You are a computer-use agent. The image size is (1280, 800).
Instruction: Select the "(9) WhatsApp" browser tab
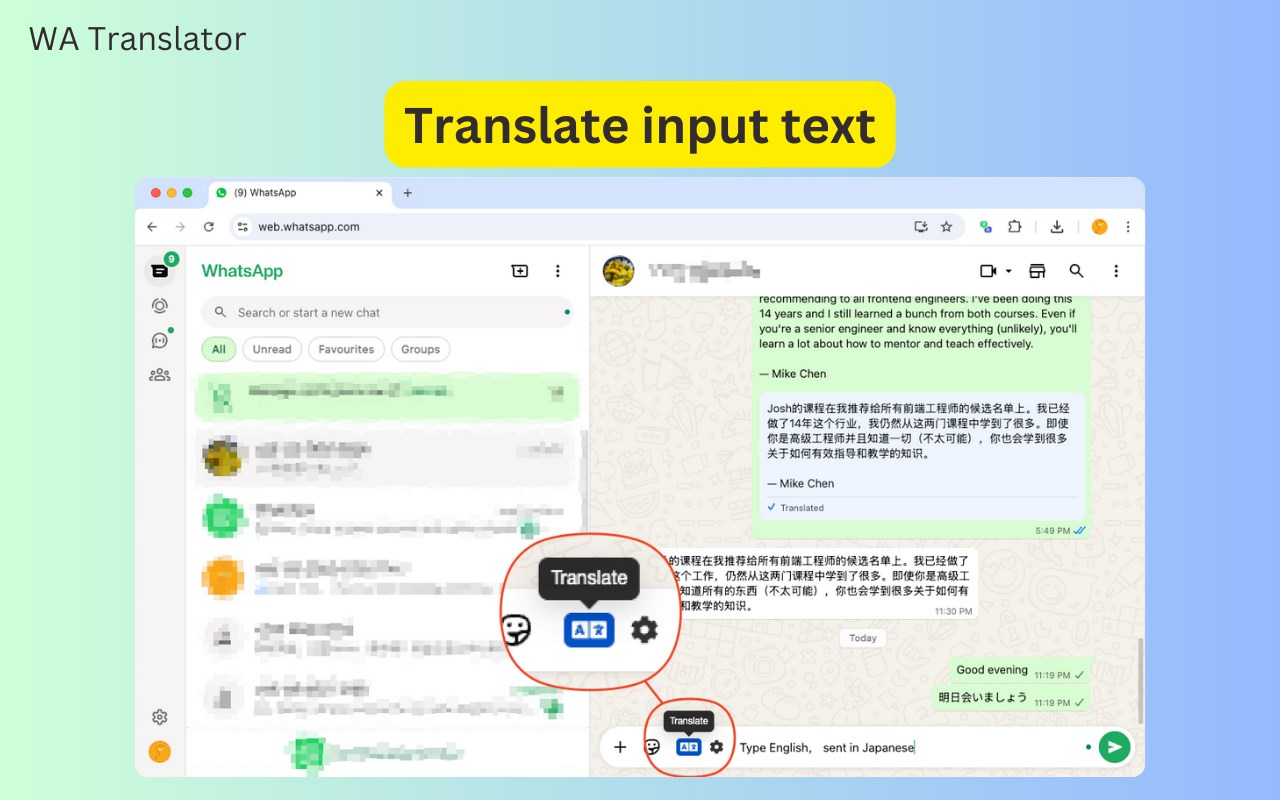pos(300,193)
